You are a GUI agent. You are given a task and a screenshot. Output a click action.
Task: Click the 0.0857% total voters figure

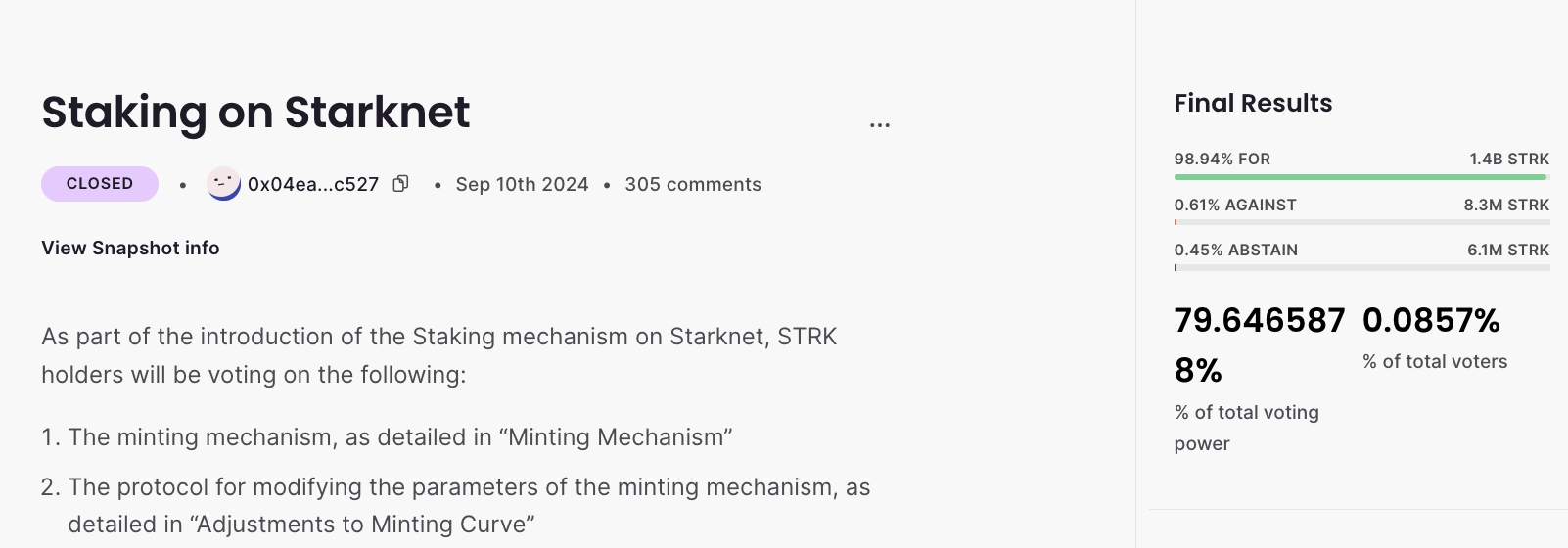pyautogui.click(x=1431, y=320)
